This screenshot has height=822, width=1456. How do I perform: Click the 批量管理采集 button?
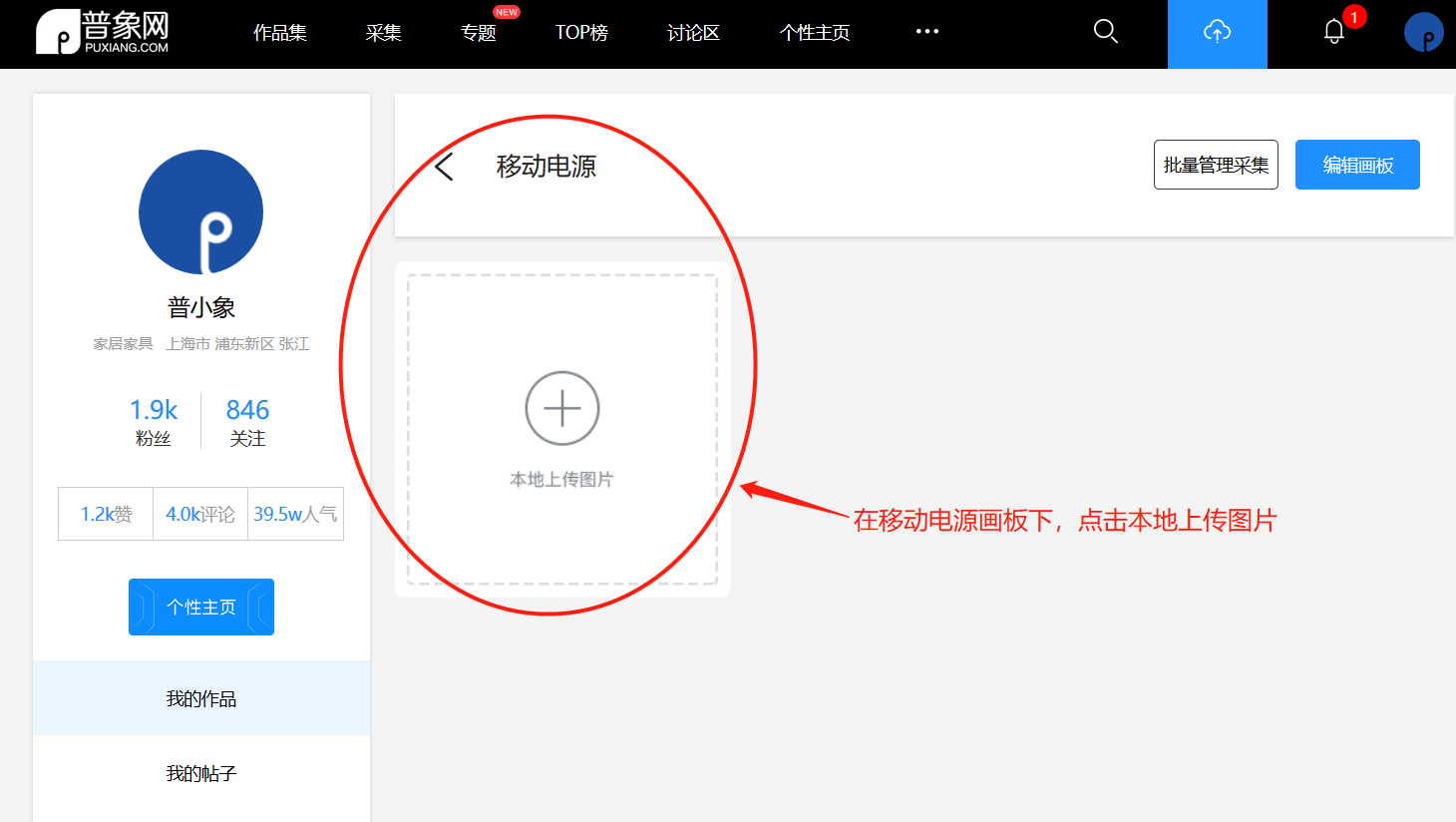(x=1216, y=164)
